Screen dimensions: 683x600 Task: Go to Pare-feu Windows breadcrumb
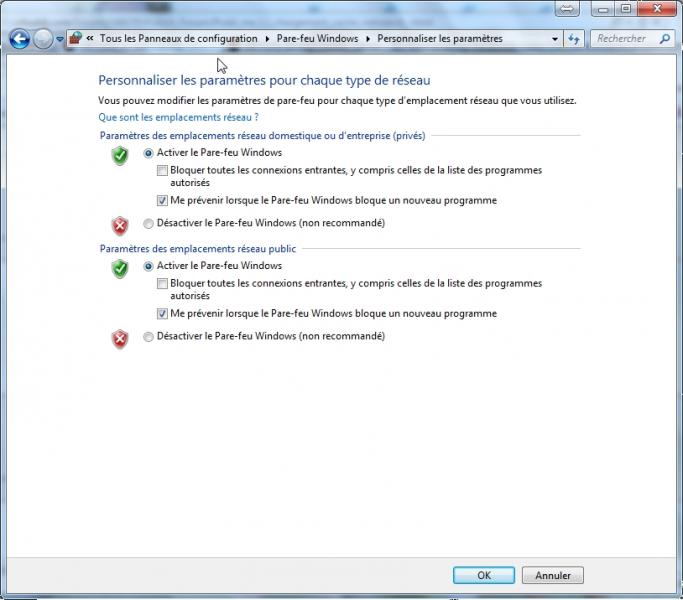317,38
